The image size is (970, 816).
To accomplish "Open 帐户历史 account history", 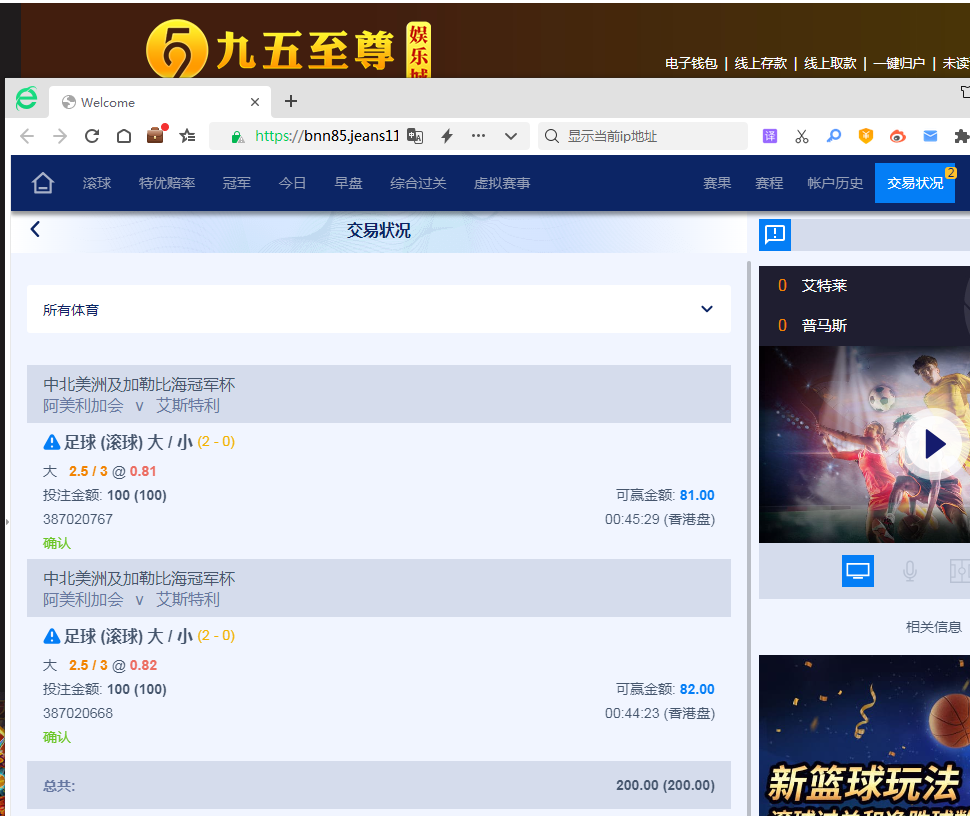I will [x=835, y=183].
